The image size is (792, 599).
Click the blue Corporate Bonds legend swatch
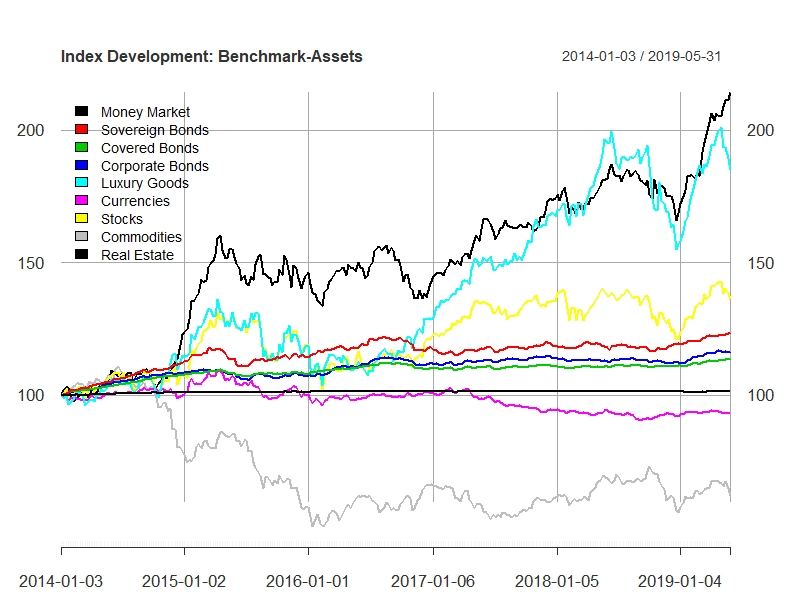81,165
